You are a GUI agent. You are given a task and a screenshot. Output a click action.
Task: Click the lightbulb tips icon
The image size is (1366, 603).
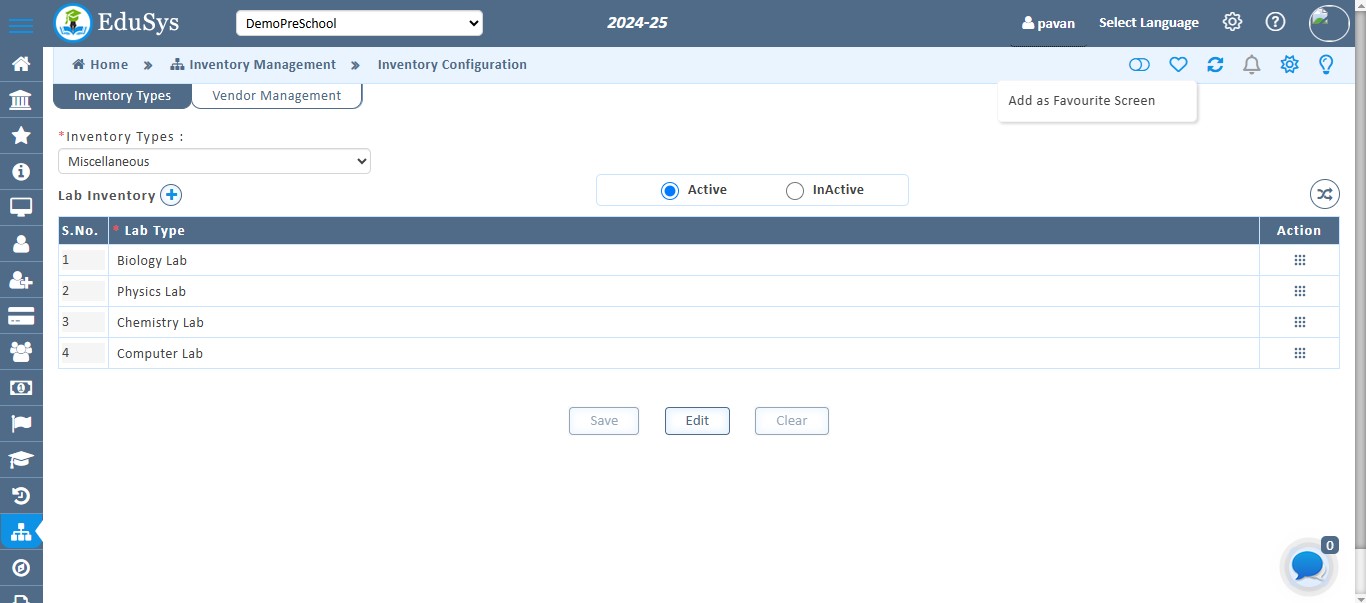click(x=1326, y=65)
